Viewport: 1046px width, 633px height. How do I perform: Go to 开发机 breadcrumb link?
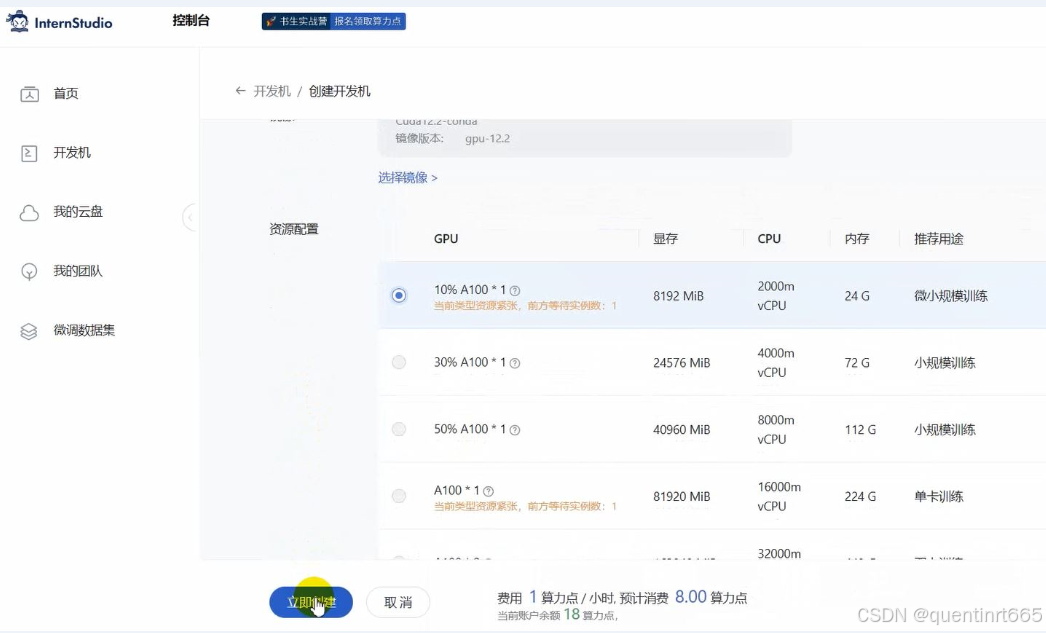(272, 91)
